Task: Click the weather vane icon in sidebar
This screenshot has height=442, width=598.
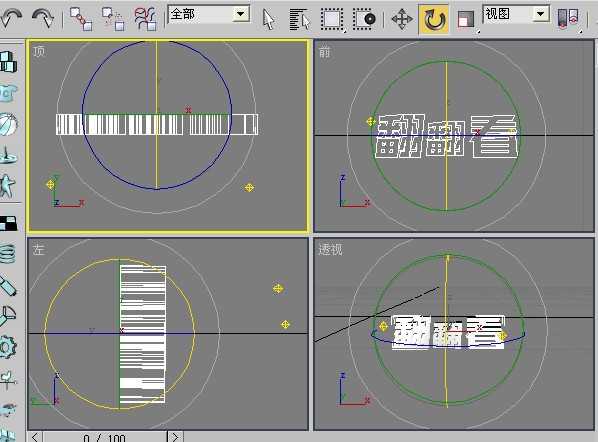Action: coord(8,381)
